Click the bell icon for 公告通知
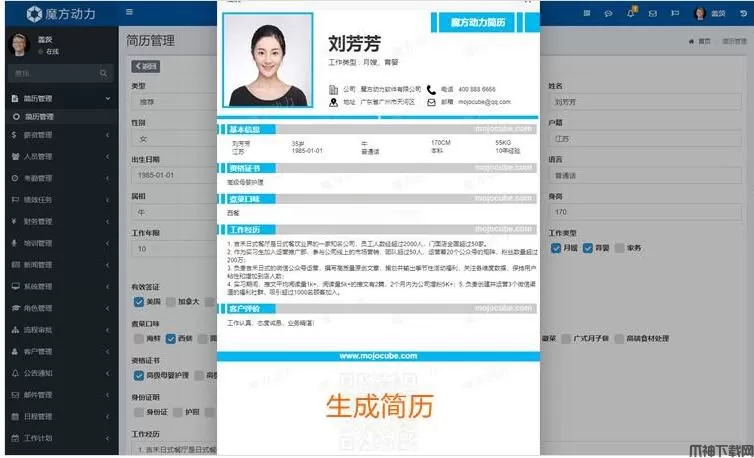The height and width of the screenshot is (458, 754). pyautogui.click(x=15, y=373)
